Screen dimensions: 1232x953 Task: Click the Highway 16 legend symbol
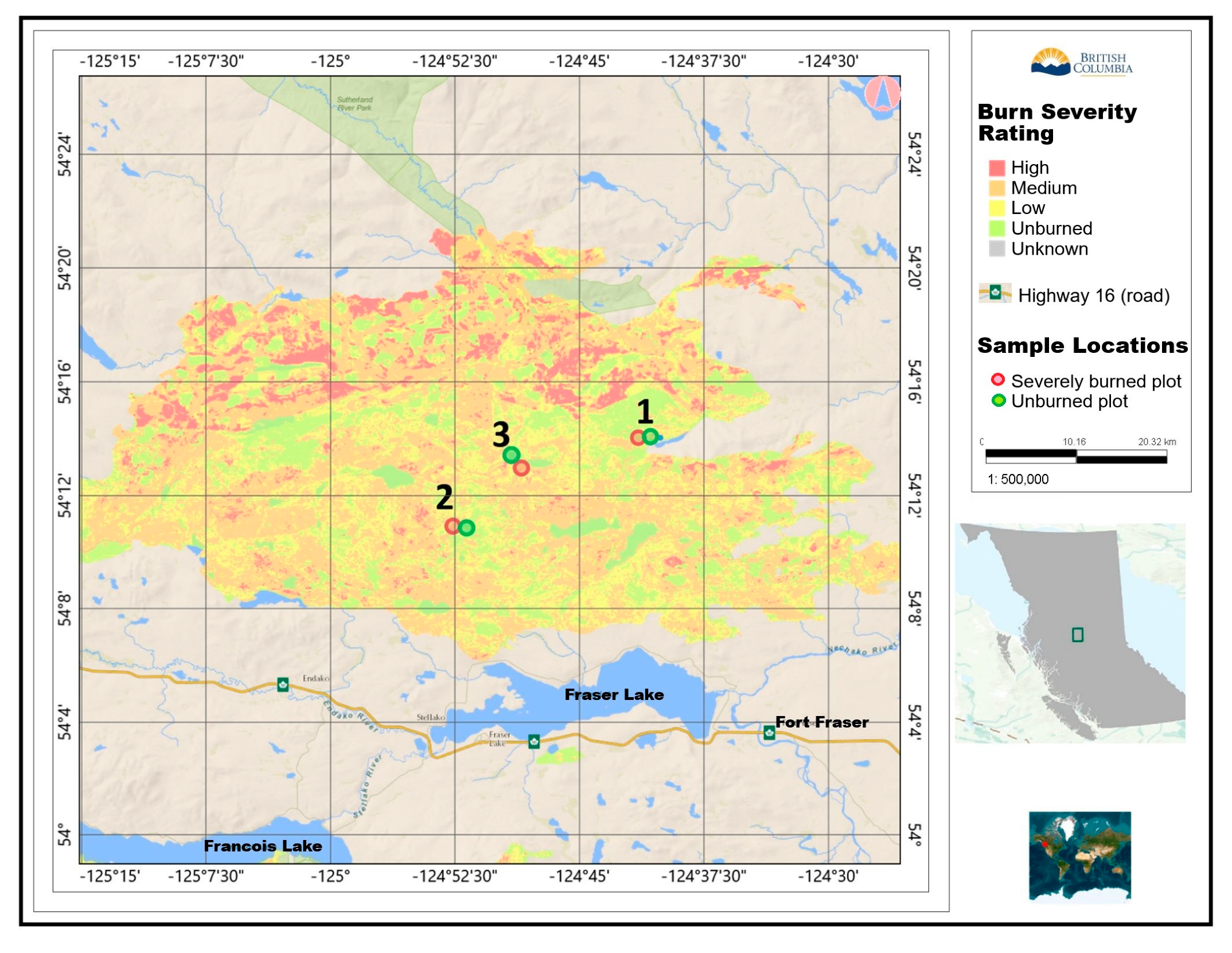click(x=995, y=293)
